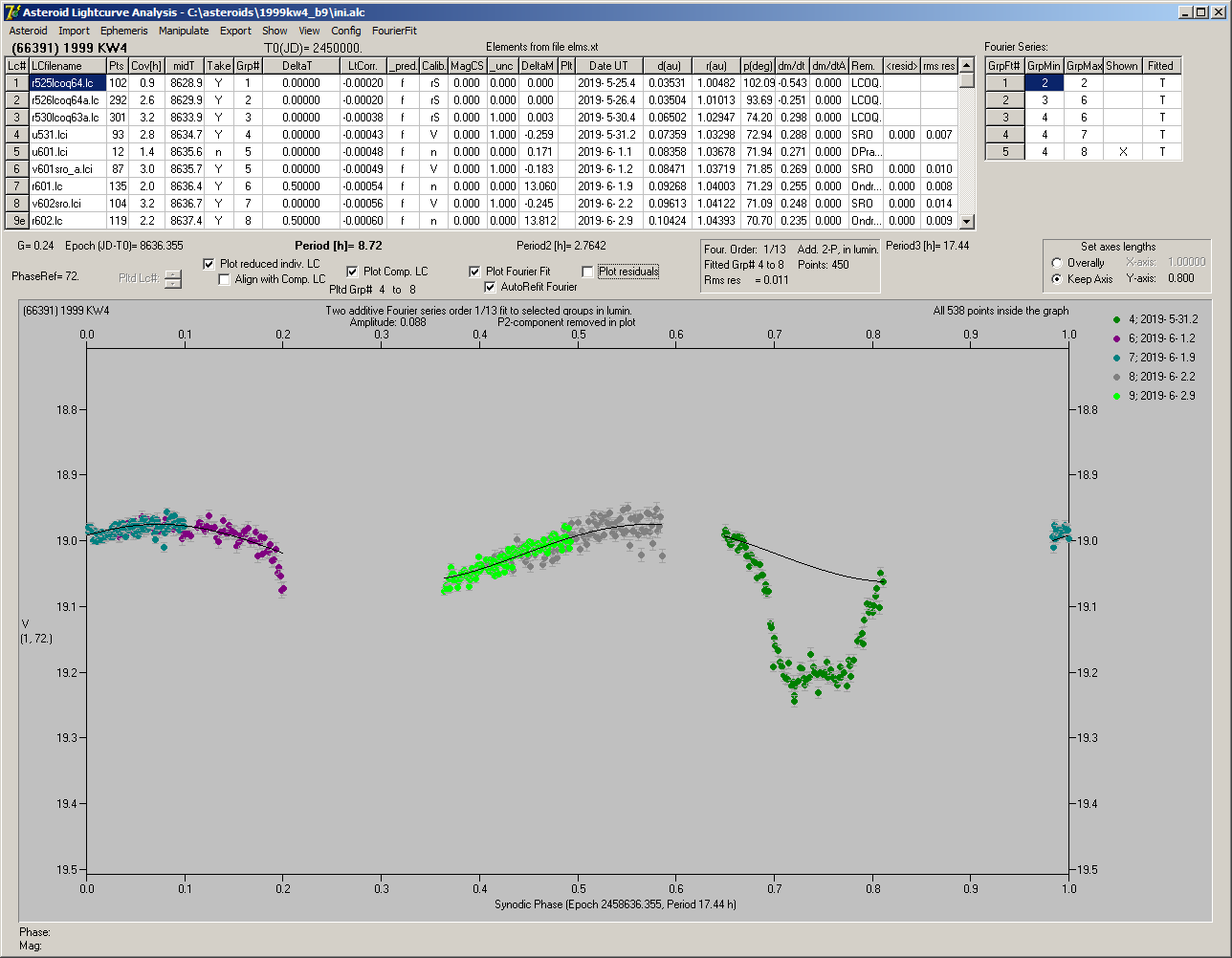Click the application icon in the title bar
The image size is (1232, 958).
click(11, 12)
